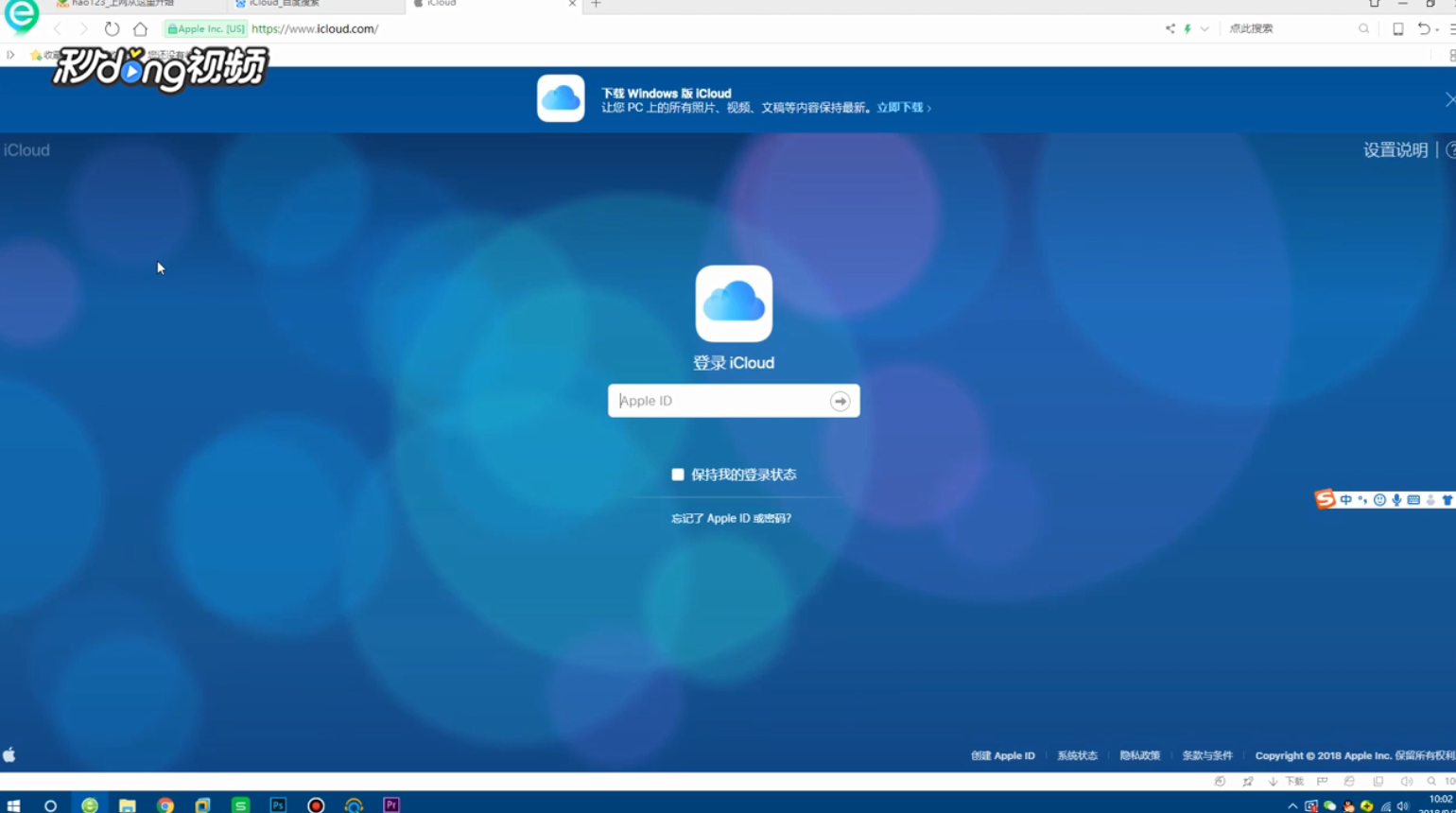The image size is (1456, 813).
Task: Expand hidden icons in the system tray
Action: tap(1291, 805)
